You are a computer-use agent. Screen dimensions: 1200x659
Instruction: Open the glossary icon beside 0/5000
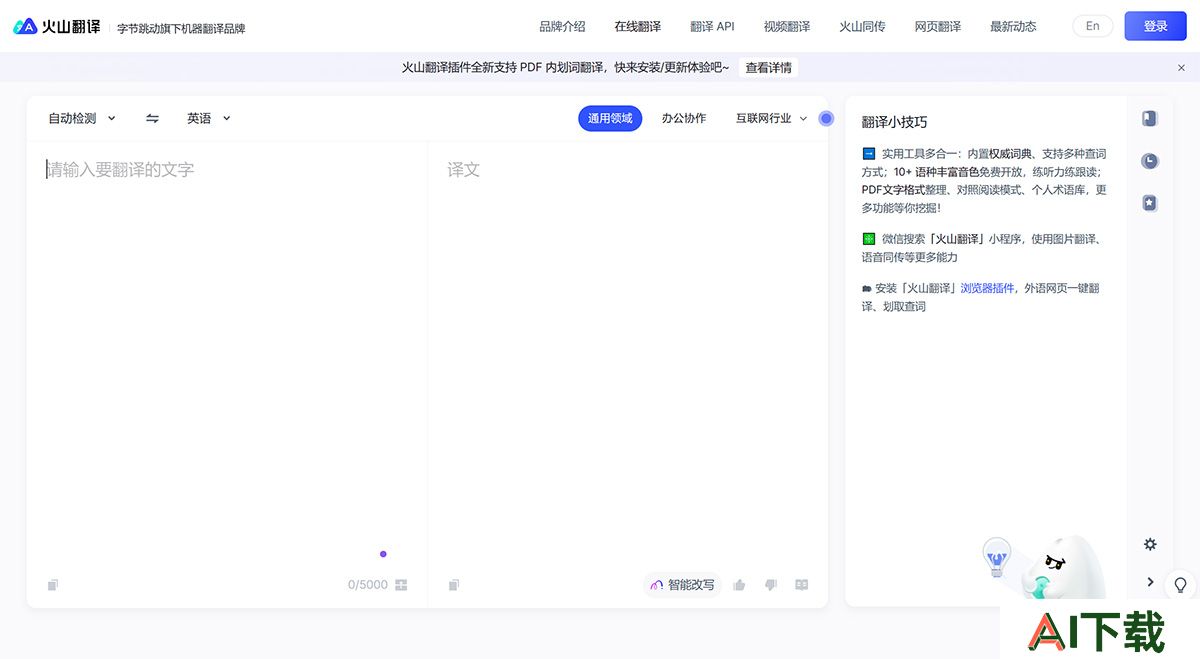point(401,585)
